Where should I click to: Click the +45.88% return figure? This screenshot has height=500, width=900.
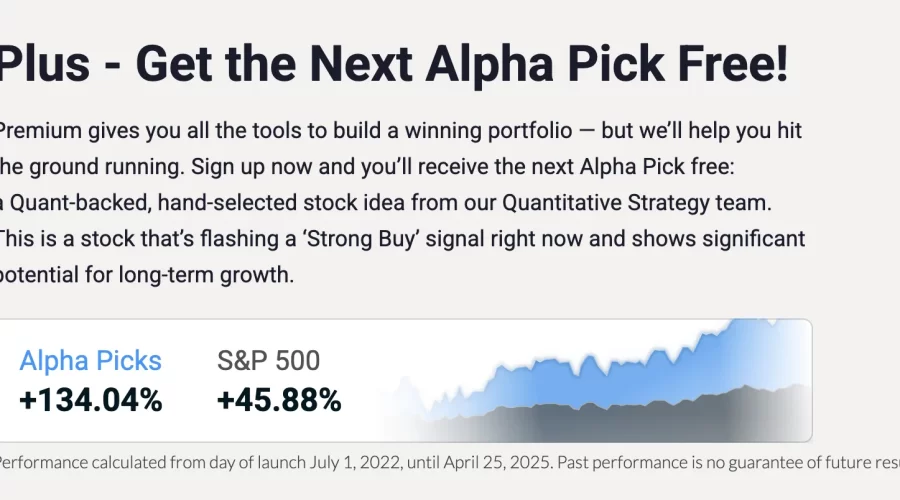[x=279, y=400]
